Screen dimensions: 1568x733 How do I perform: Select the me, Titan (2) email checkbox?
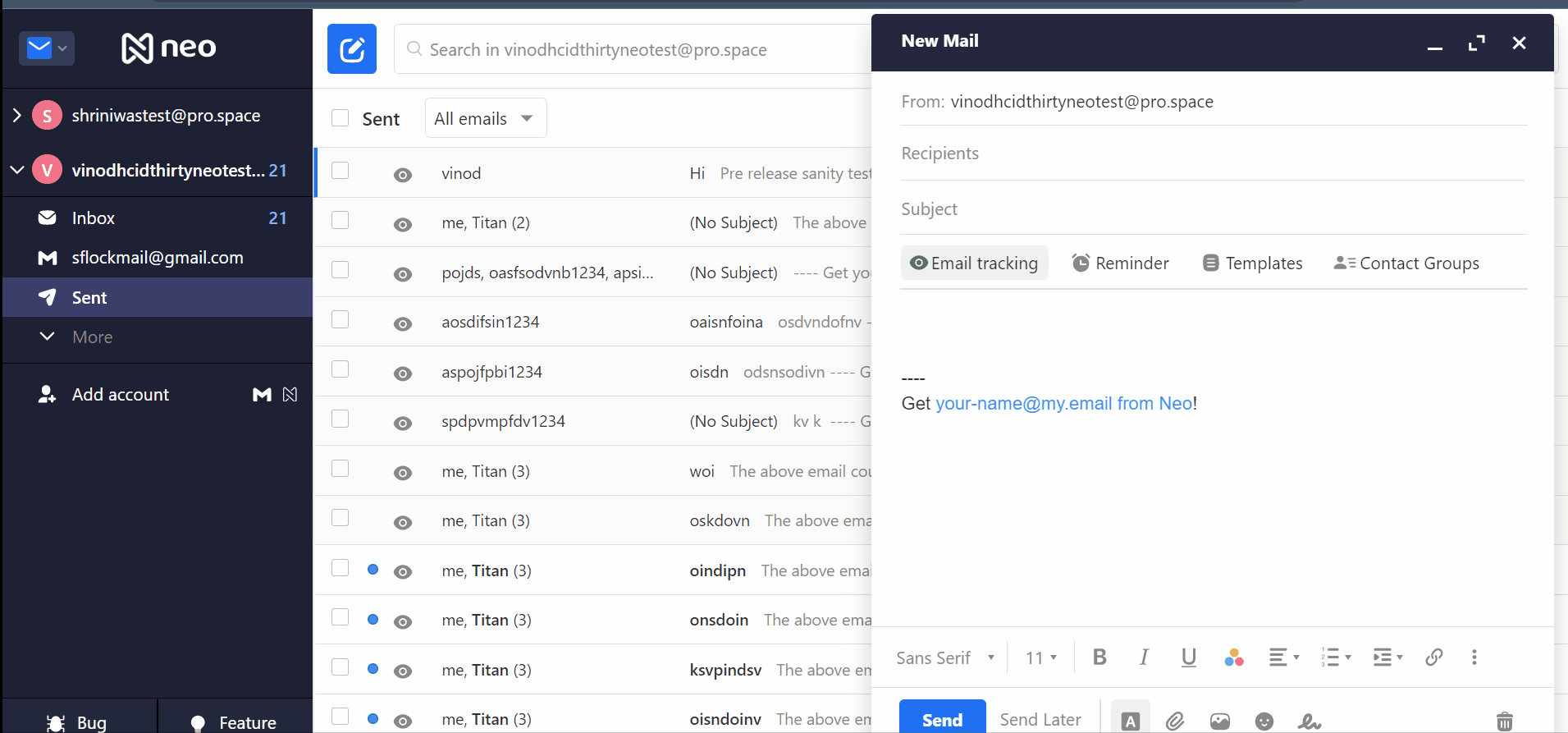click(x=341, y=220)
